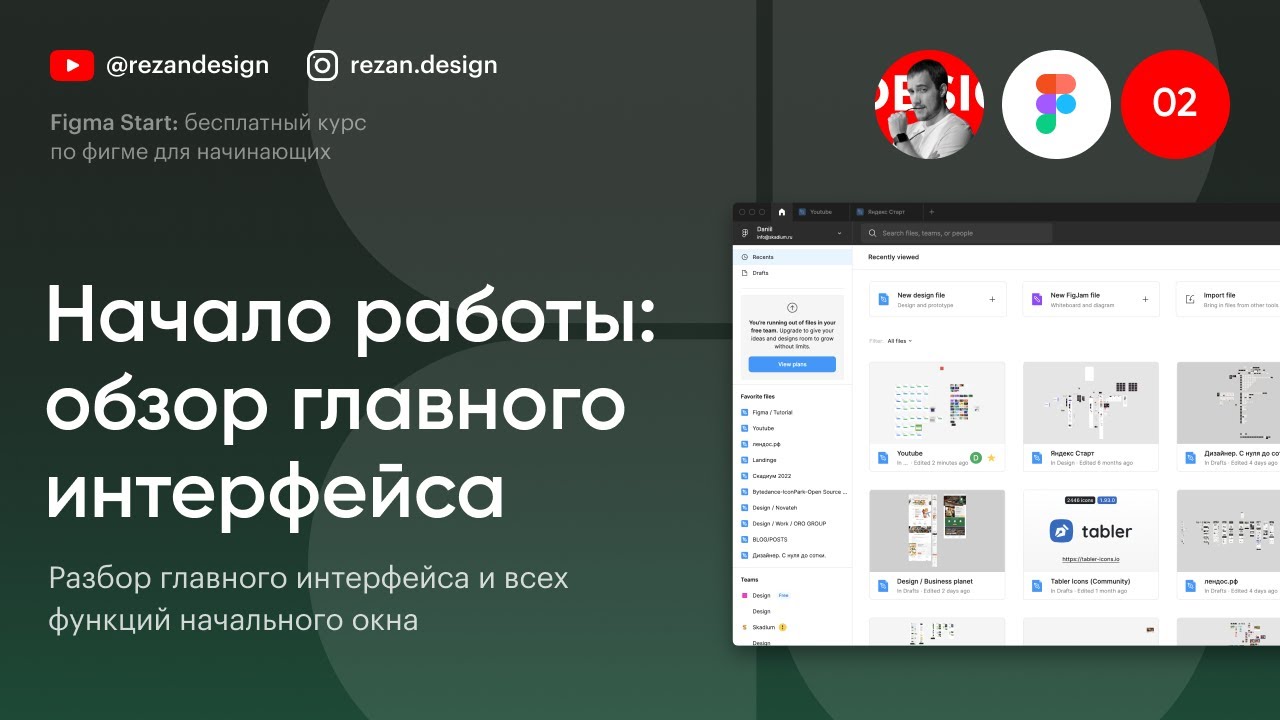
Task: Click the Teams section heading
Action: coord(749,579)
